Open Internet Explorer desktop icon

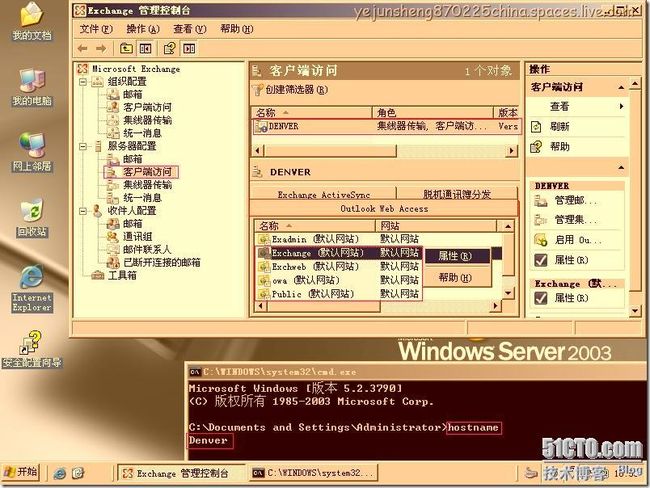(32, 289)
